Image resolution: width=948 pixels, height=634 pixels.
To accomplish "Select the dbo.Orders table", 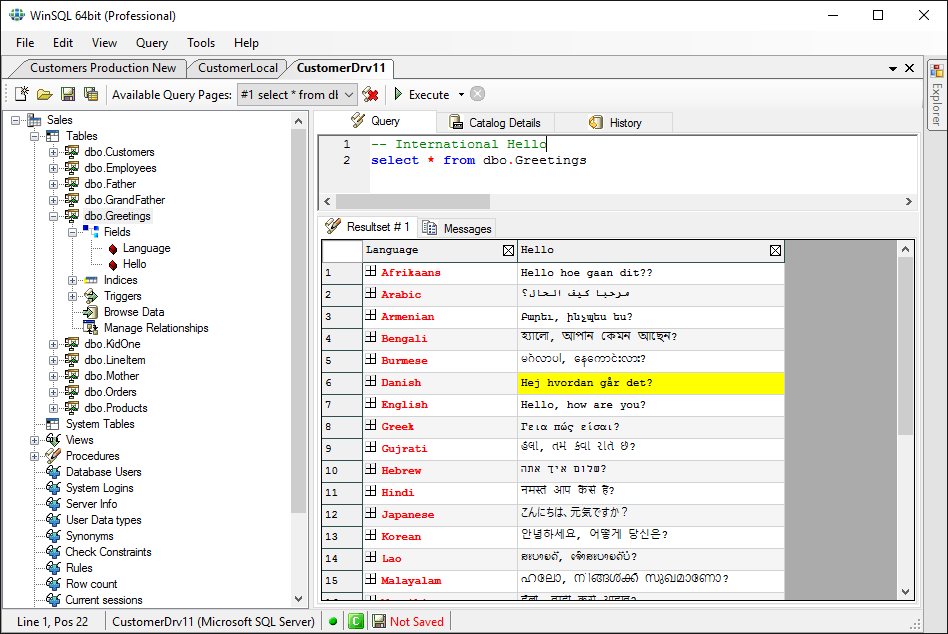I will coord(111,392).
